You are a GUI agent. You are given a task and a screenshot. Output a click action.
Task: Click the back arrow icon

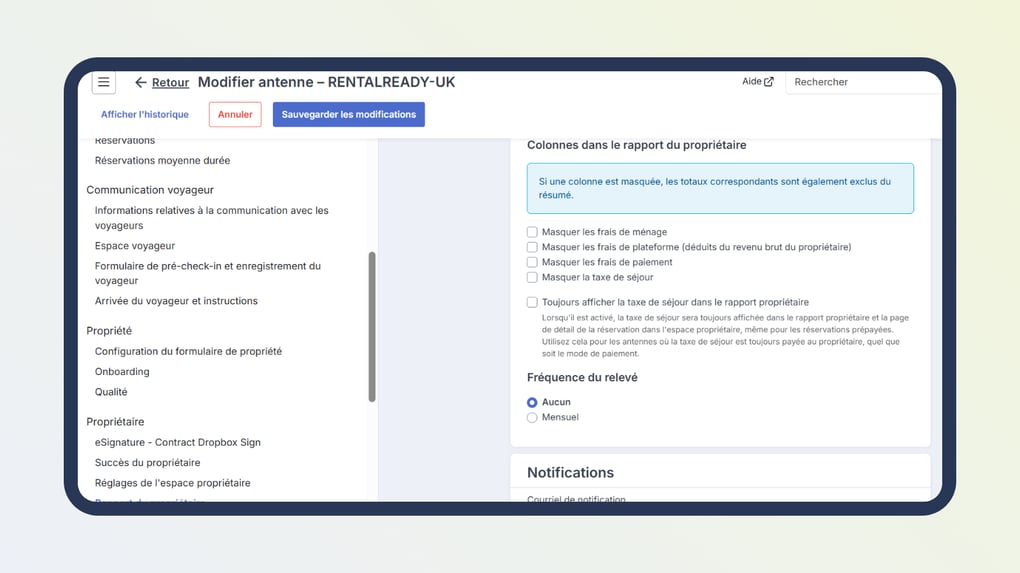click(141, 83)
